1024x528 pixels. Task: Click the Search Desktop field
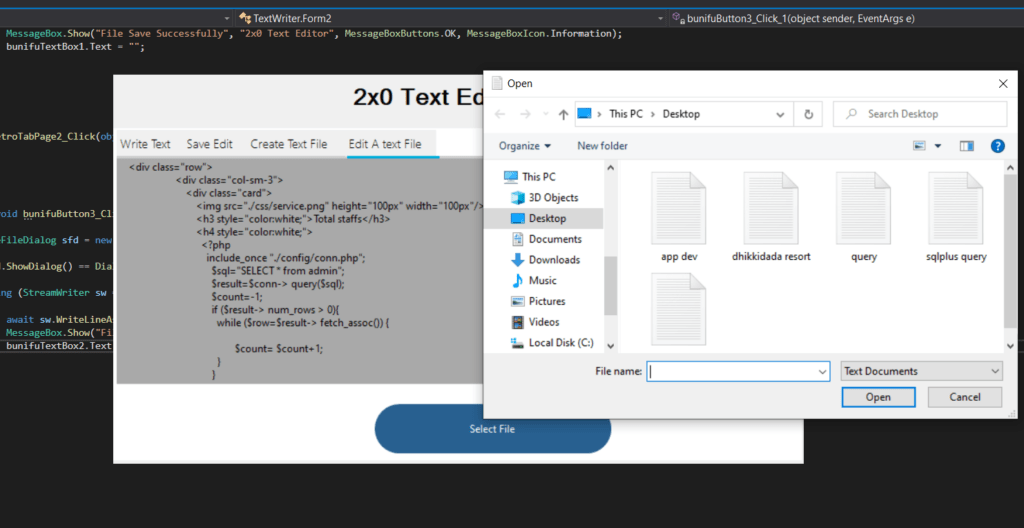[x=920, y=114]
